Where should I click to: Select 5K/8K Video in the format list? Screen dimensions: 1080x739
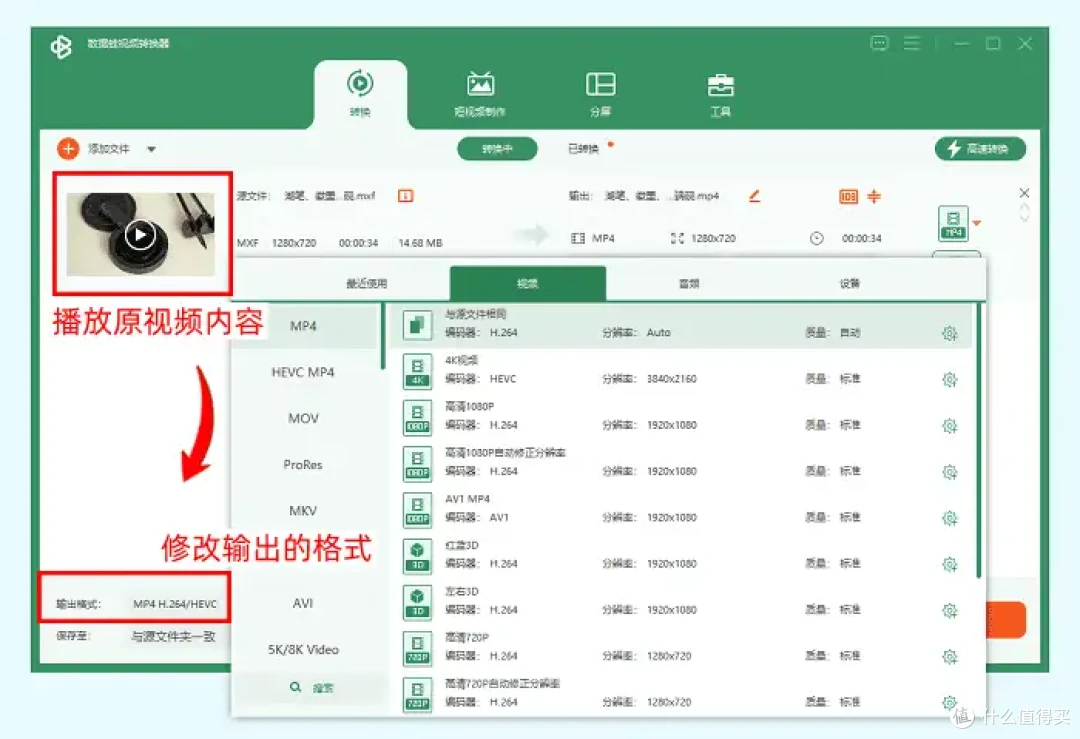pyautogui.click(x=303, y=649)
